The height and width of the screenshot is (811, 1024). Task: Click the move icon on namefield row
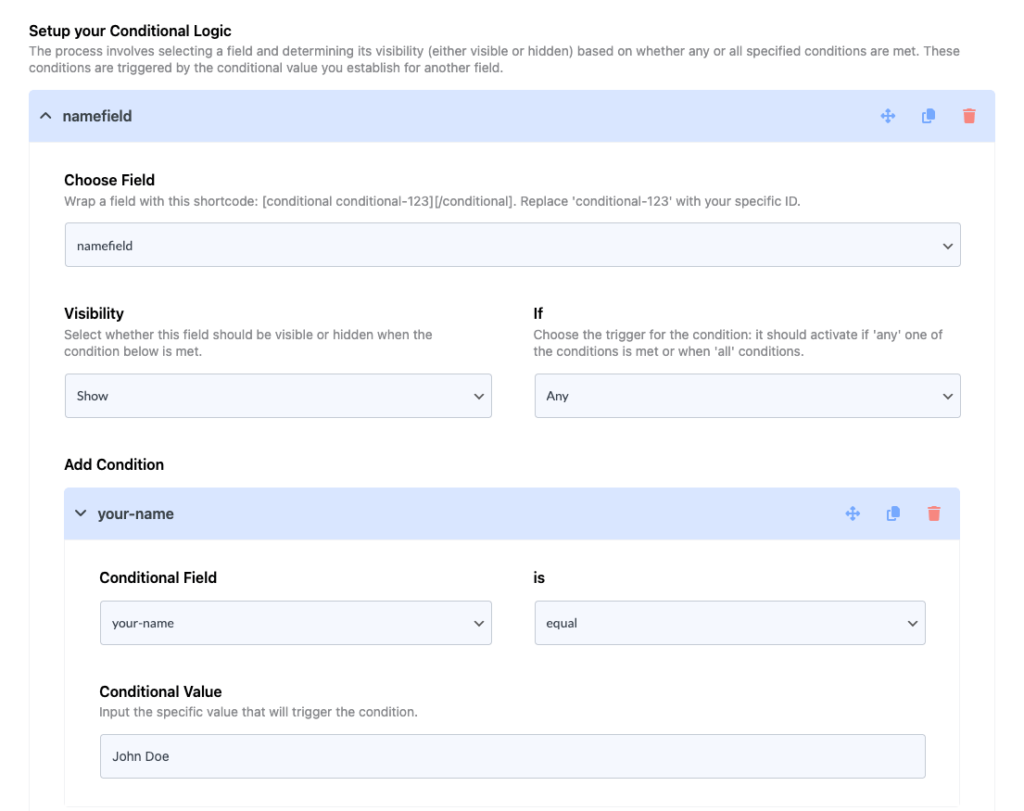click(887, 116)
